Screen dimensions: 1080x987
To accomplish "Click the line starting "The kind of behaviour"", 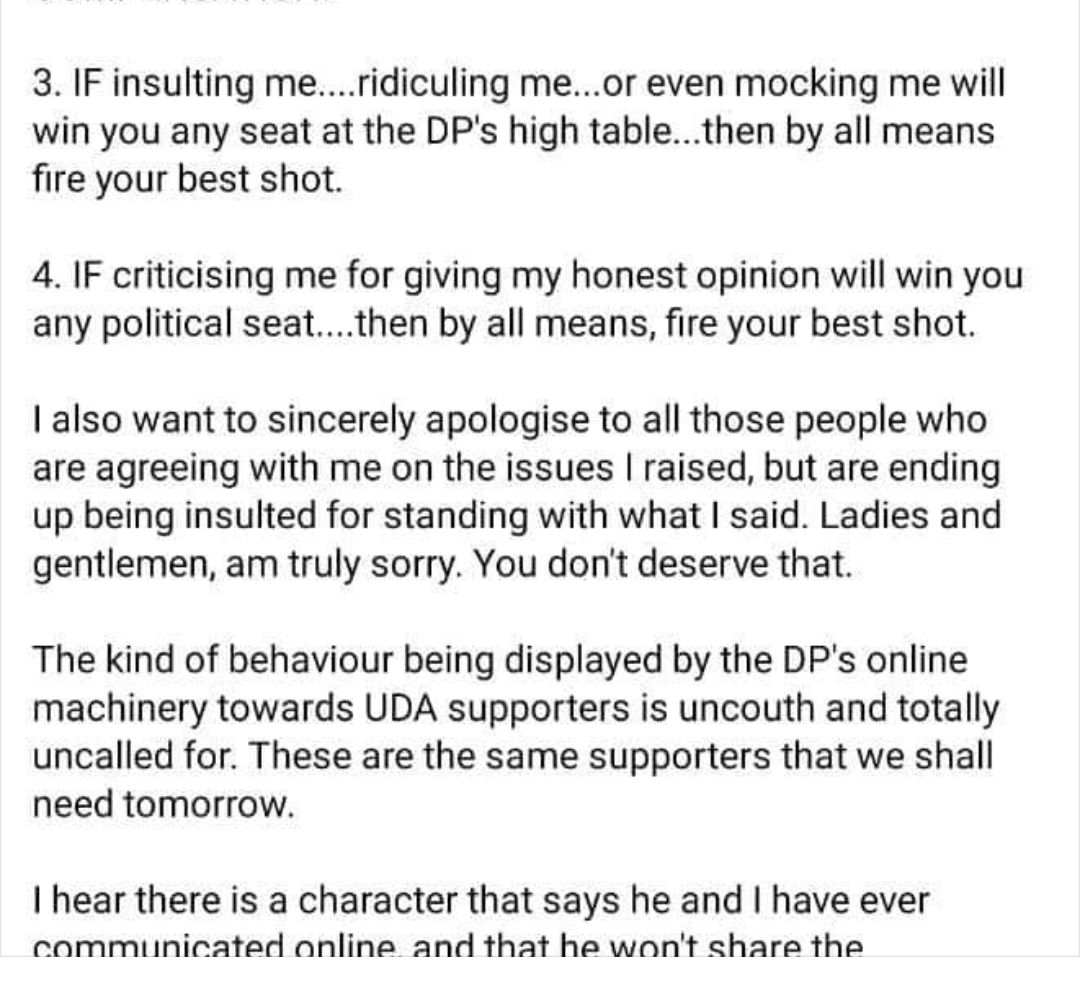I will click(500, 659).
